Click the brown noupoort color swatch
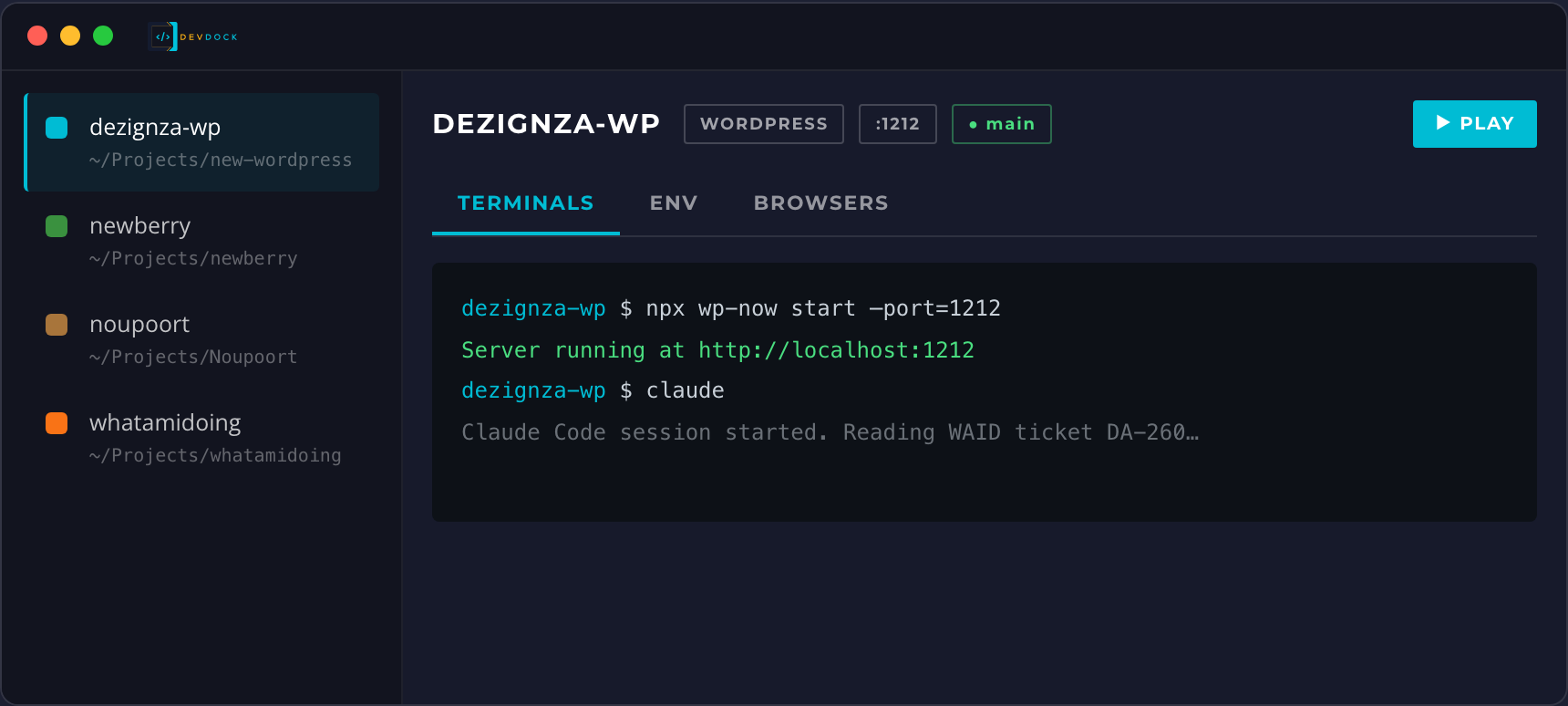This screenshot has width=1568, height=706. coord(57,325)
